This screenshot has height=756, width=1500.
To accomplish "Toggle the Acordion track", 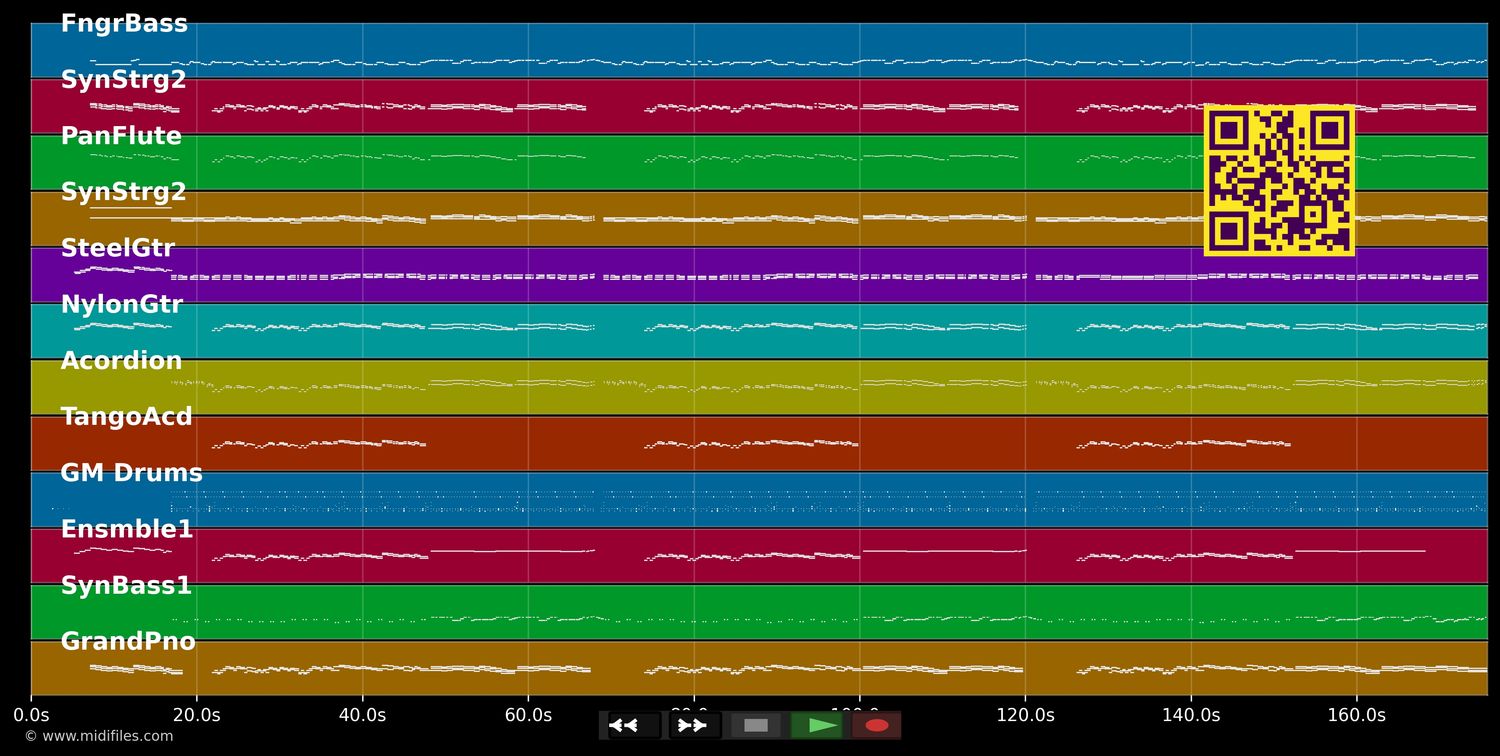I will click(121, 360).
